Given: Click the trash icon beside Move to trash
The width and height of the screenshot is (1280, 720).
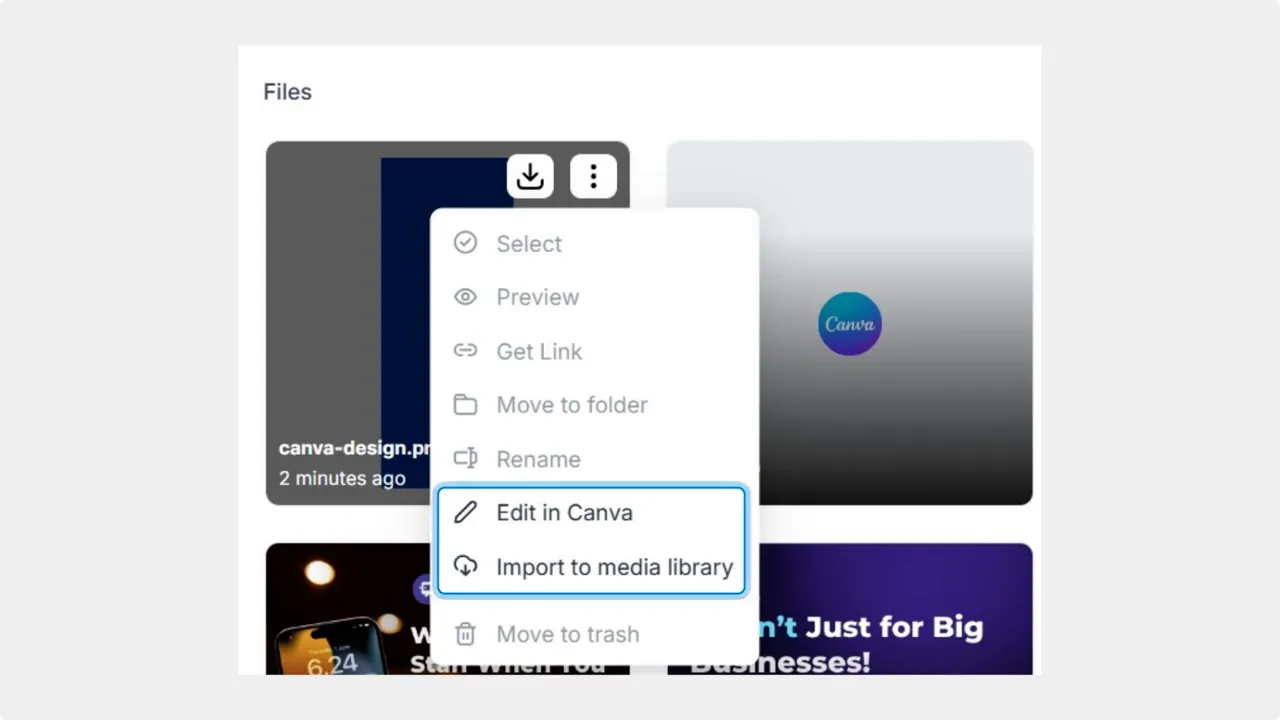Looking at the screenshot, I should point(465,634).
